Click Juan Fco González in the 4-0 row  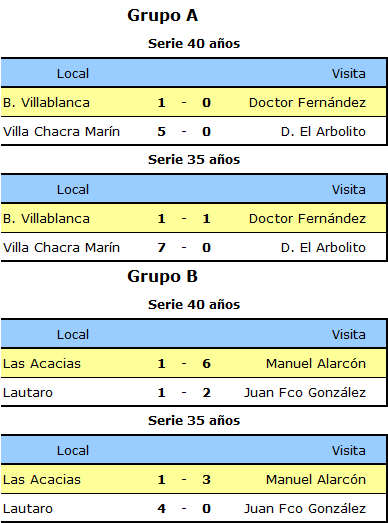[305, 509]
